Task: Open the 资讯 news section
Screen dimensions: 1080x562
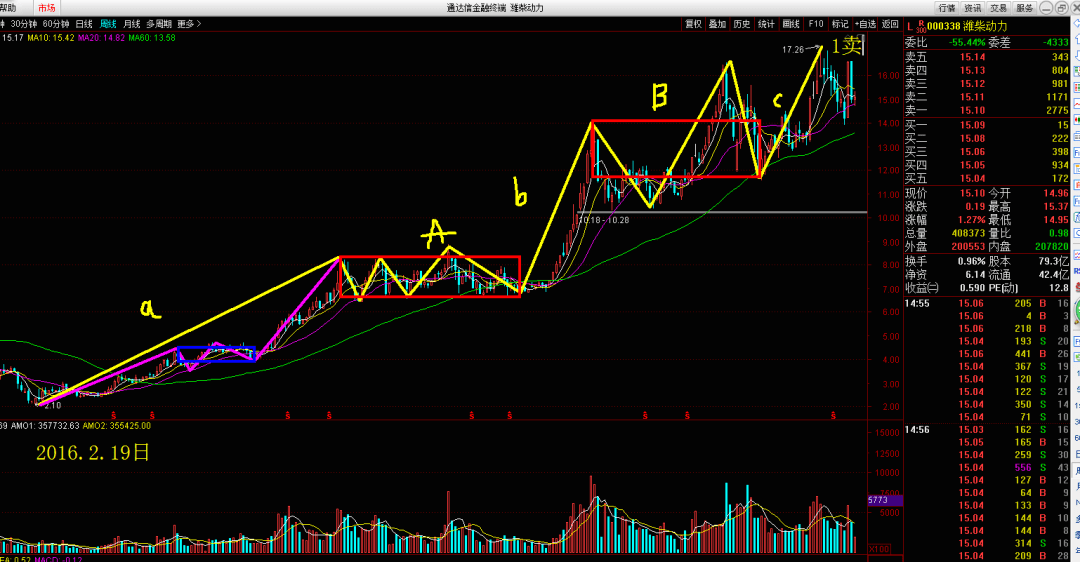Action: click(x=973, y=8)
